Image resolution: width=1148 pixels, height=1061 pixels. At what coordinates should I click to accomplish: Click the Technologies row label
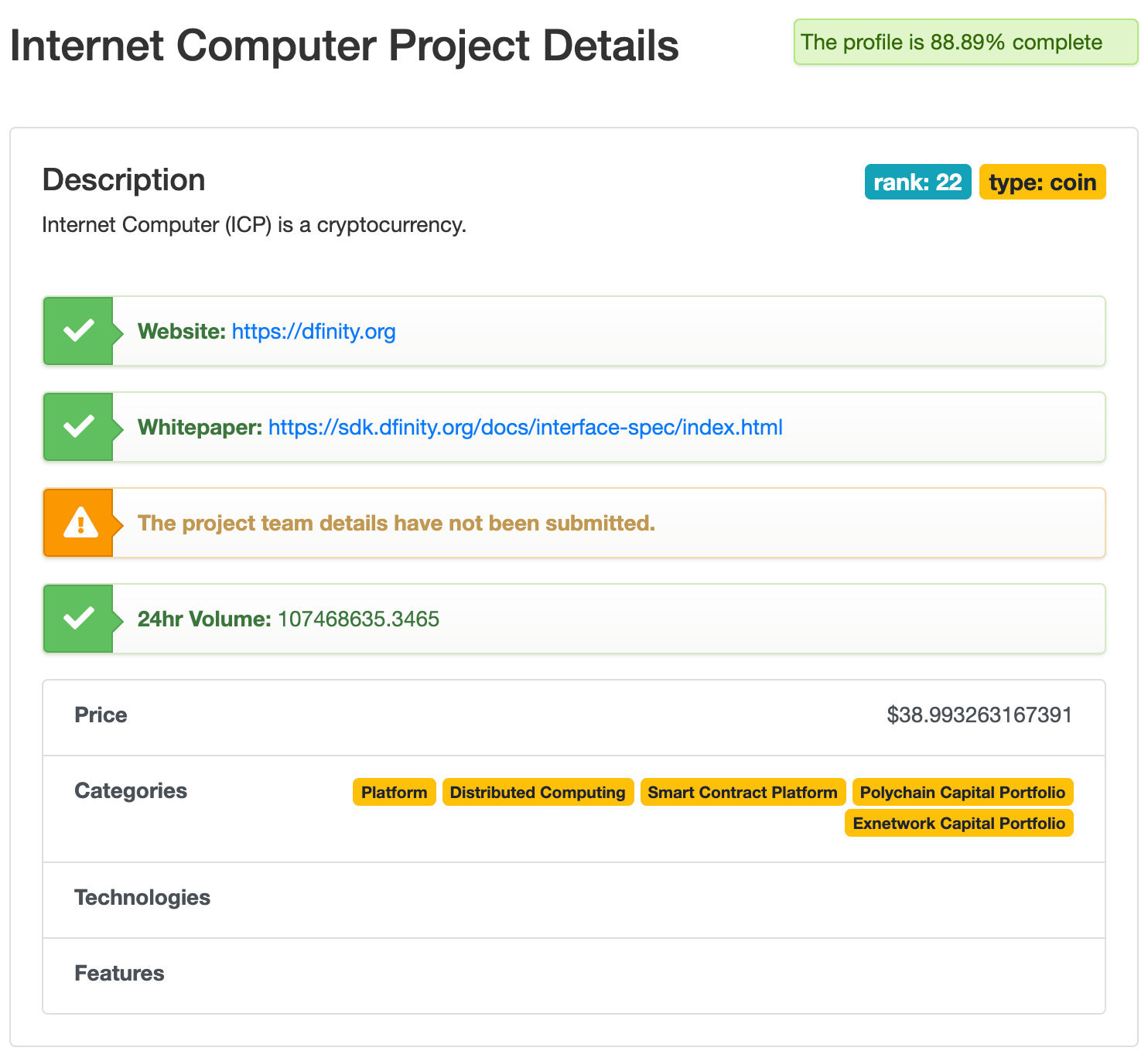point(142,897)
